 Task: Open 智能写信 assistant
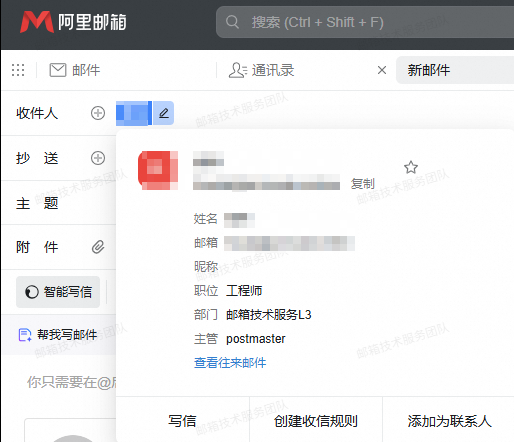pos(58,292)
